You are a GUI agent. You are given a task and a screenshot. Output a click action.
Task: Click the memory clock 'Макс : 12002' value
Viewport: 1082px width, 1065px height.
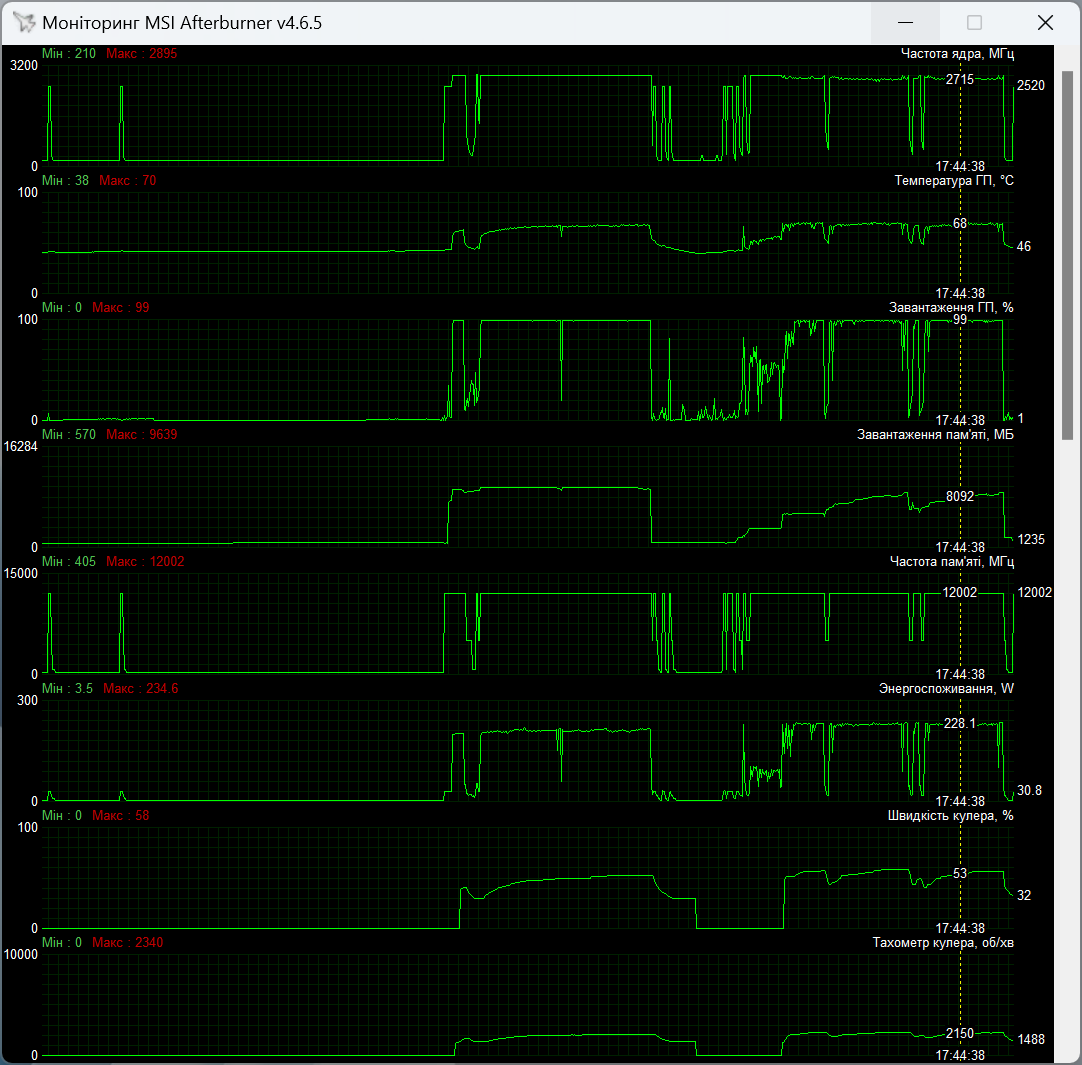pos(145,562)
